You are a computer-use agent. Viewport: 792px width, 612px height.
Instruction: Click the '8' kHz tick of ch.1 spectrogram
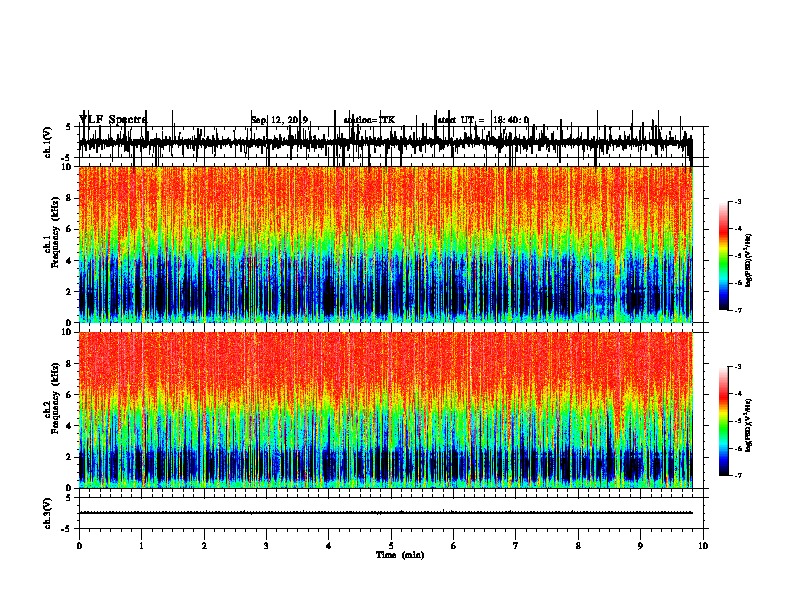pos(70,198)
